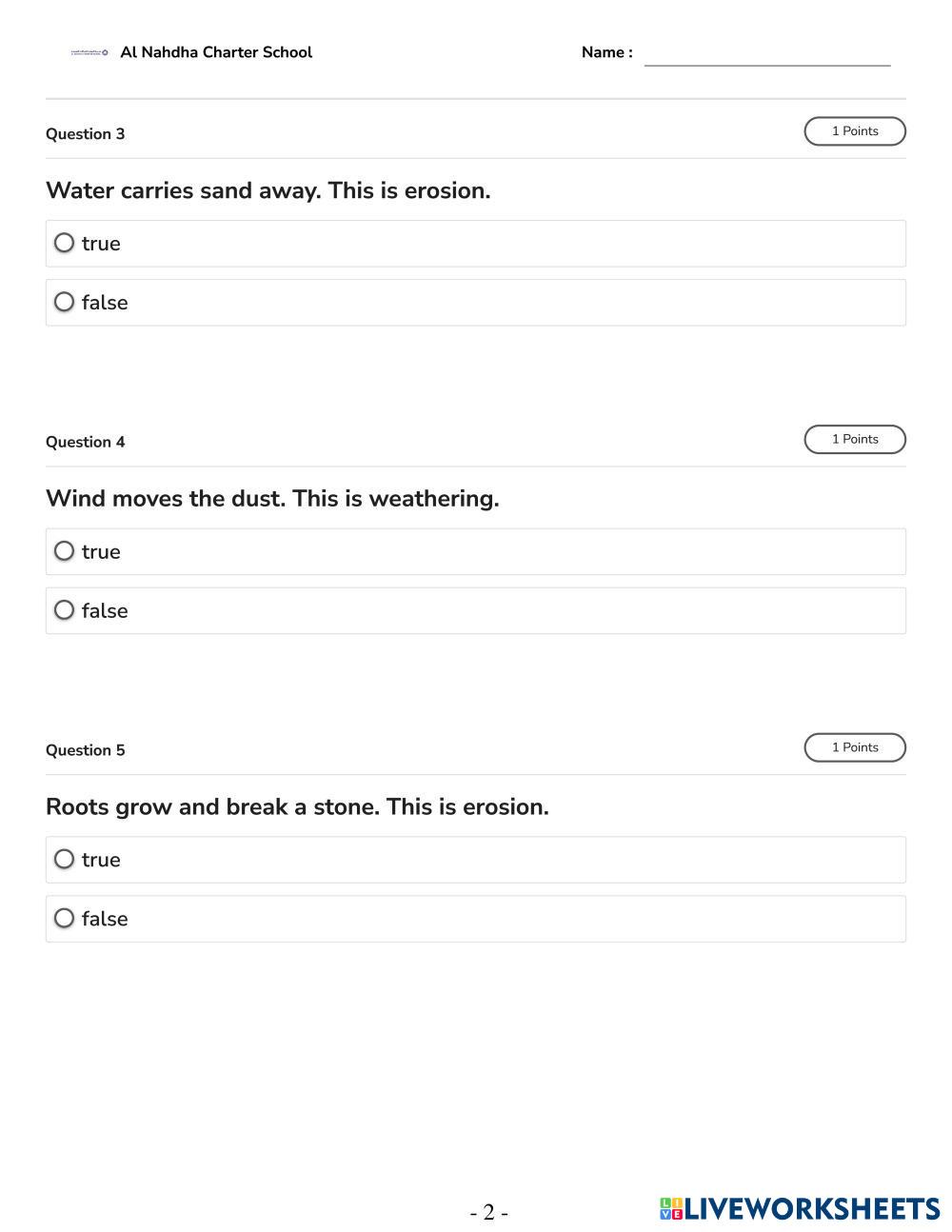Select true for water carries sand question

64,243
